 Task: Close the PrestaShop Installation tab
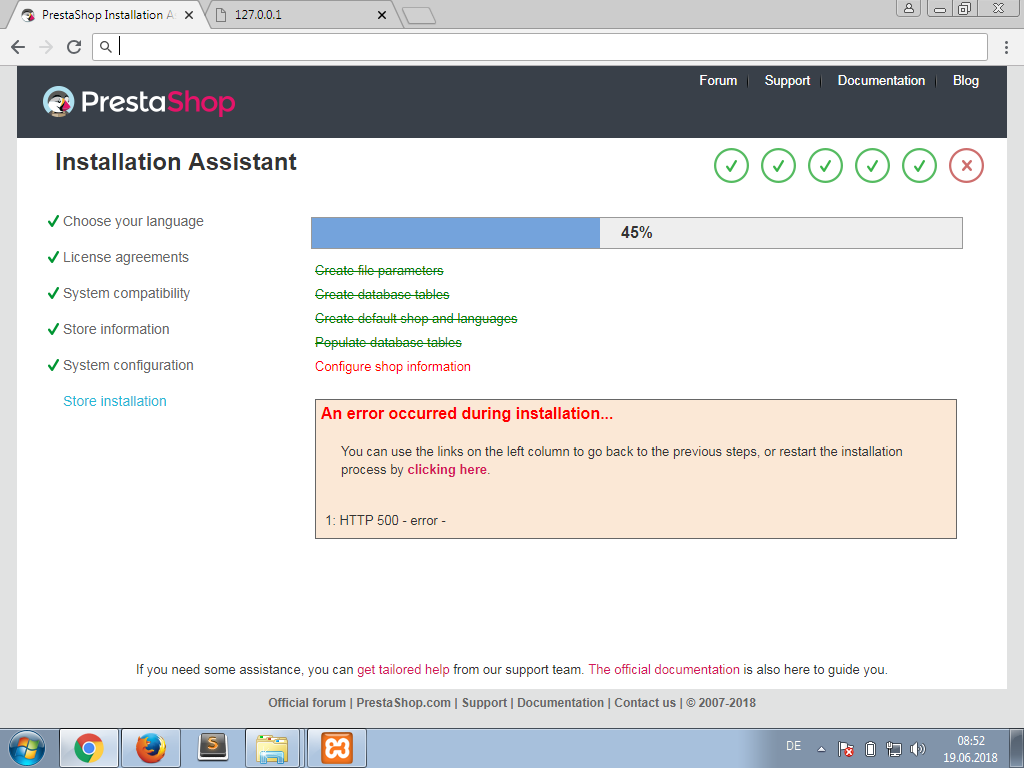pyautogui.click(x=189, y=15)
